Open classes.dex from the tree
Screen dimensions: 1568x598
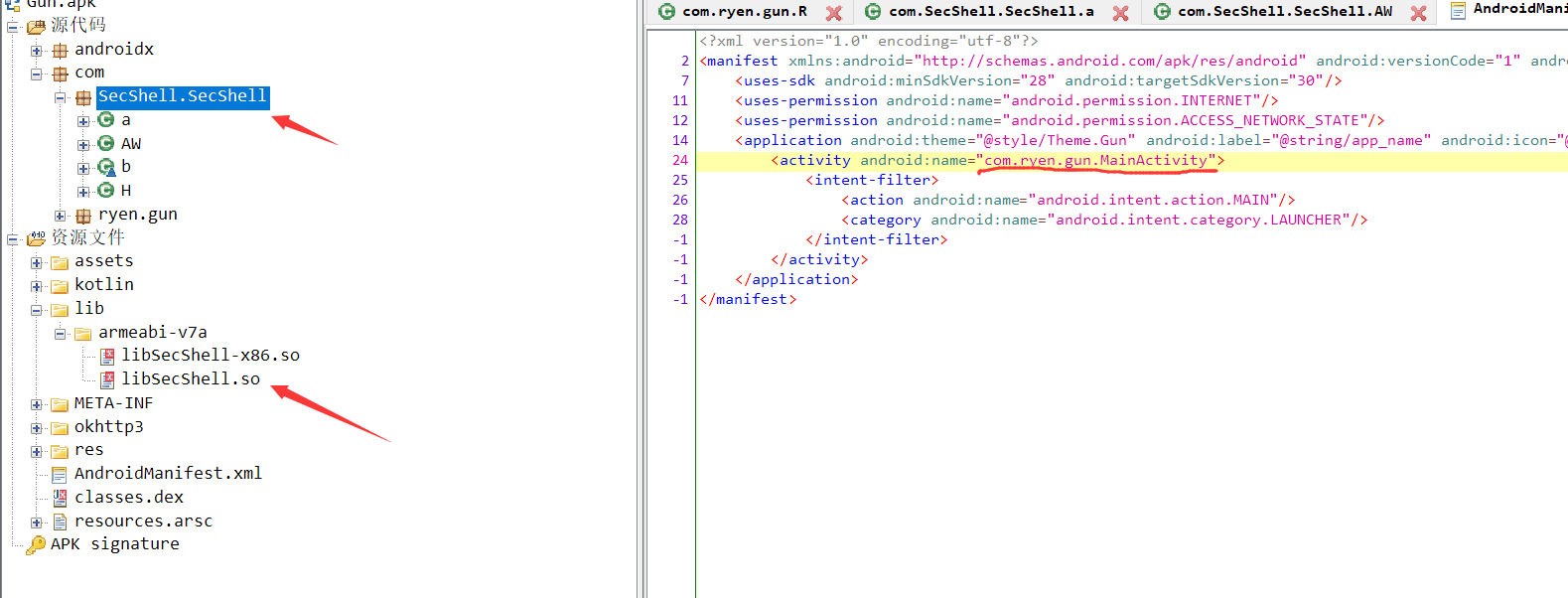(129, 498)
